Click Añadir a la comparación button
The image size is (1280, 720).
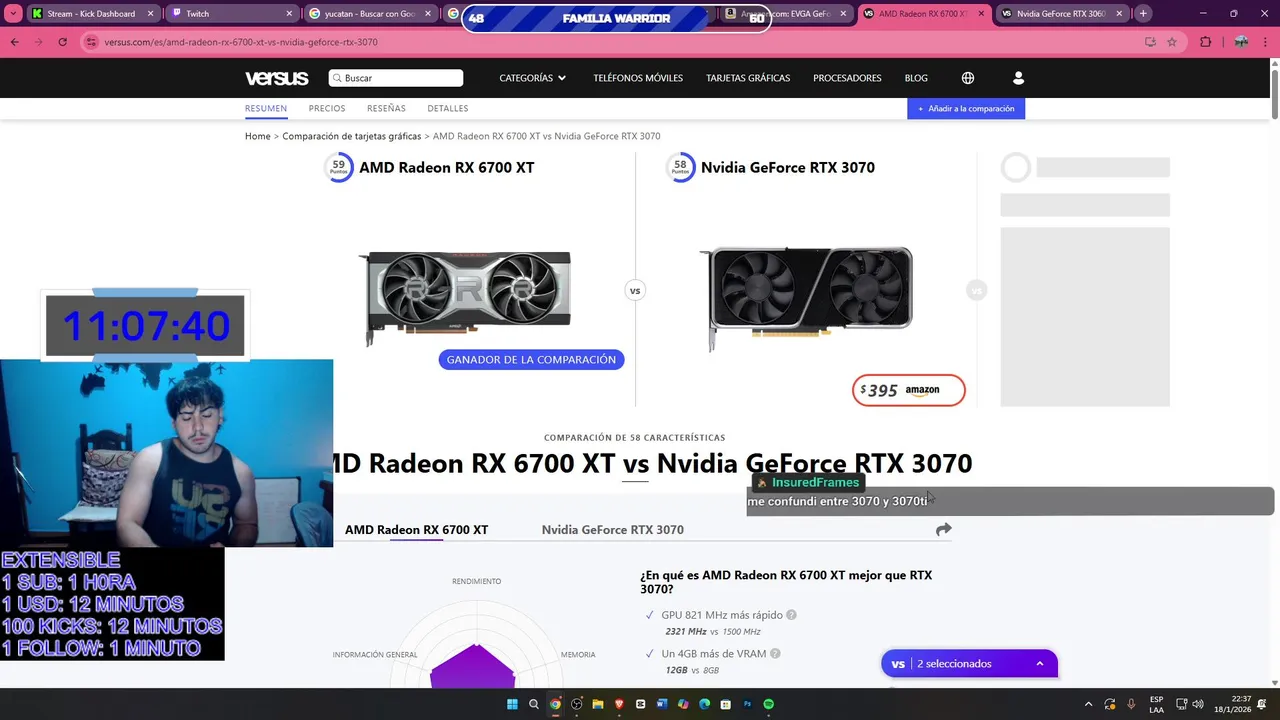[x=966, y=108]
